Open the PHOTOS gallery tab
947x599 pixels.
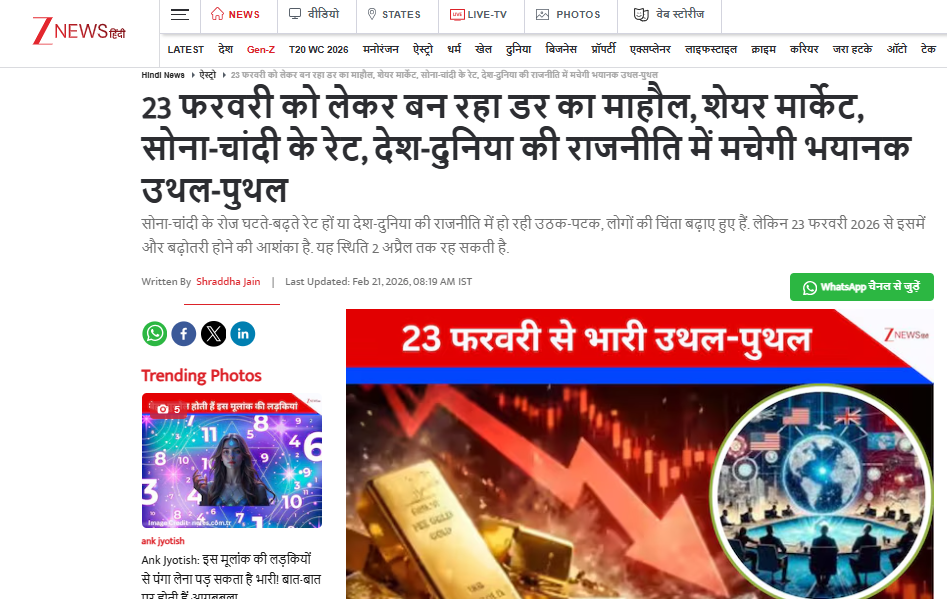568,14
